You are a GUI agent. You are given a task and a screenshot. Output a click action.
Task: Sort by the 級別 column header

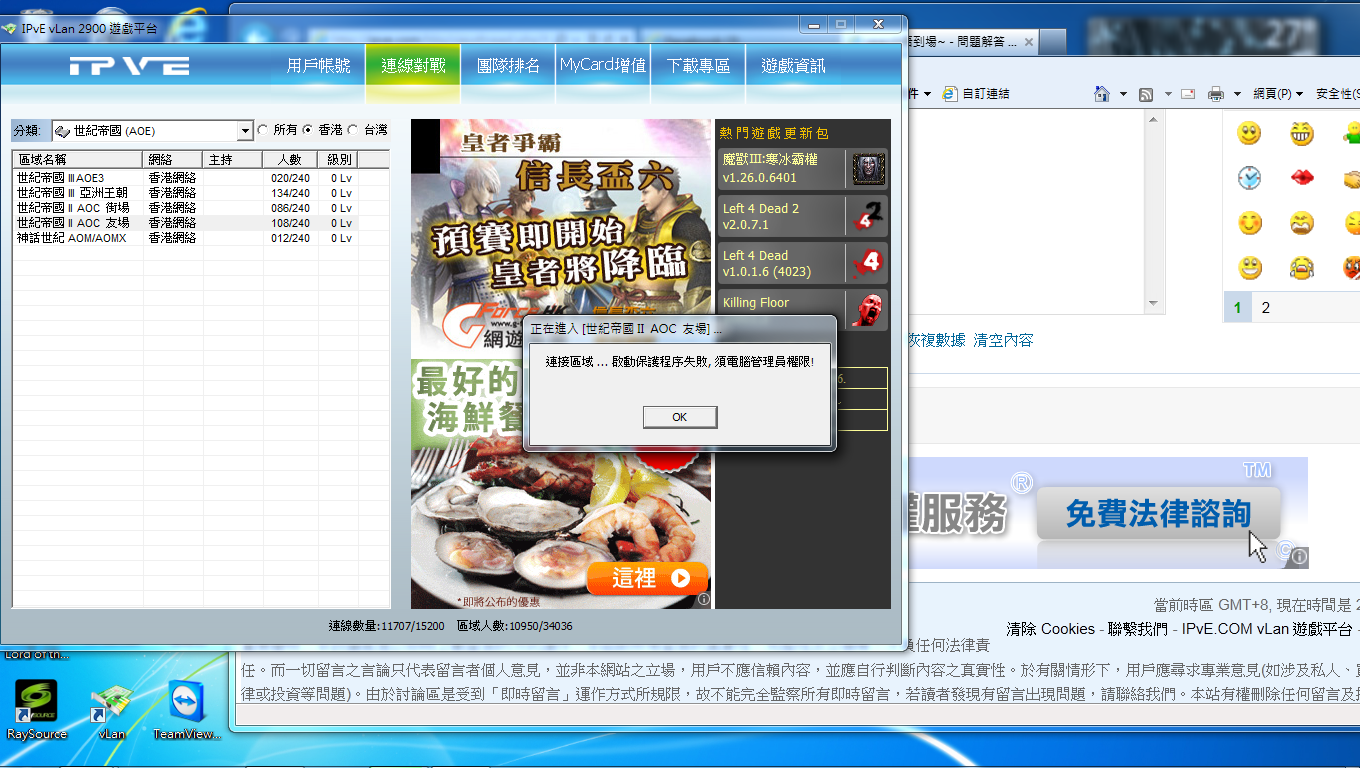click(338, 159)
